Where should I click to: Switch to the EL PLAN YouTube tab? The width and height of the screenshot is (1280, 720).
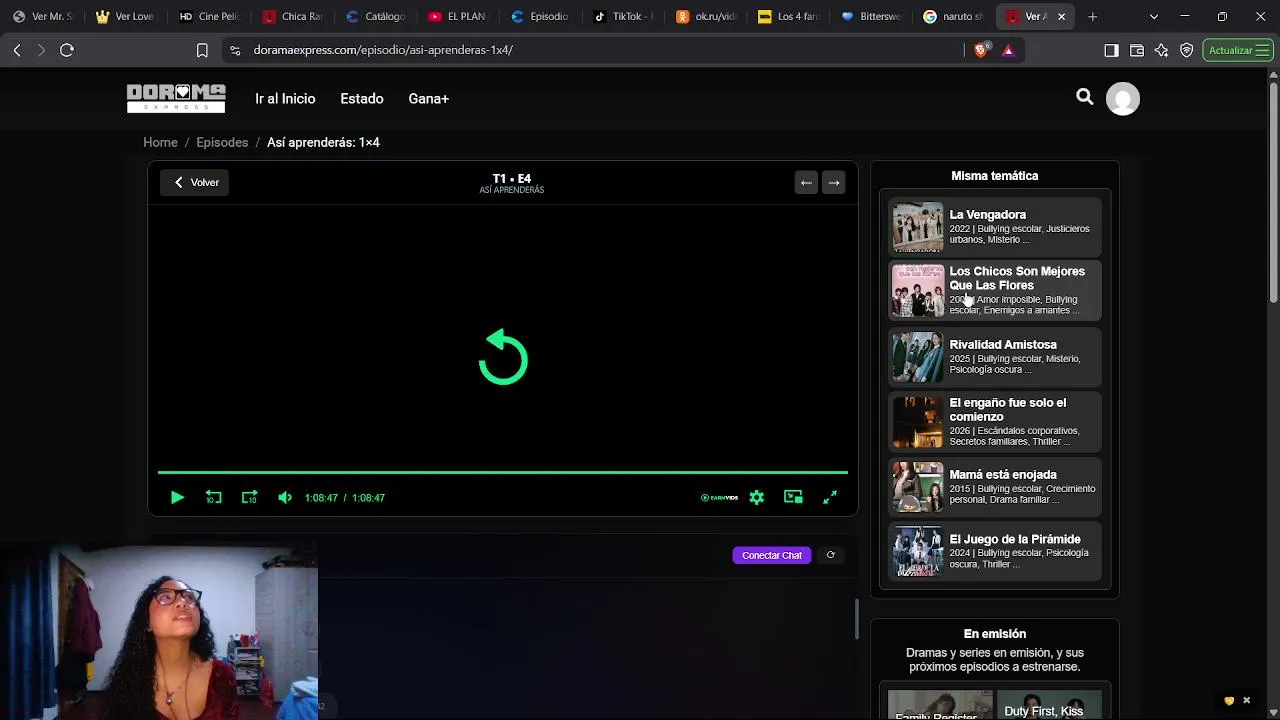[x=458, y=16]
